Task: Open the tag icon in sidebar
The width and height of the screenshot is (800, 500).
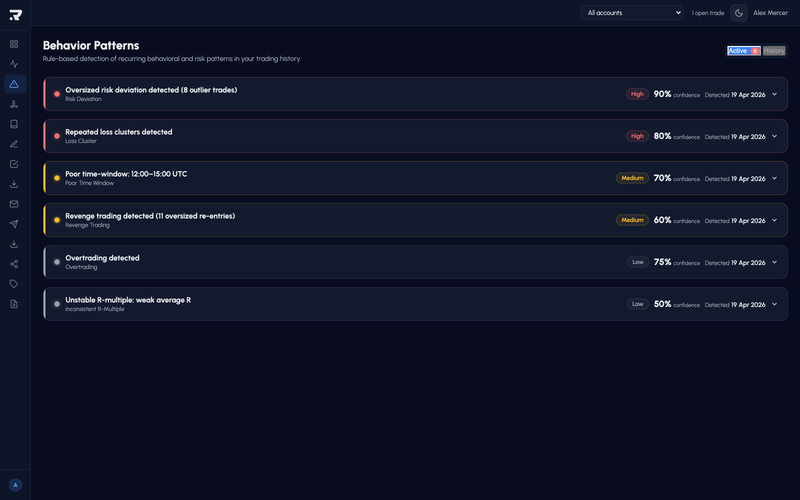Action: coord(14,284)
